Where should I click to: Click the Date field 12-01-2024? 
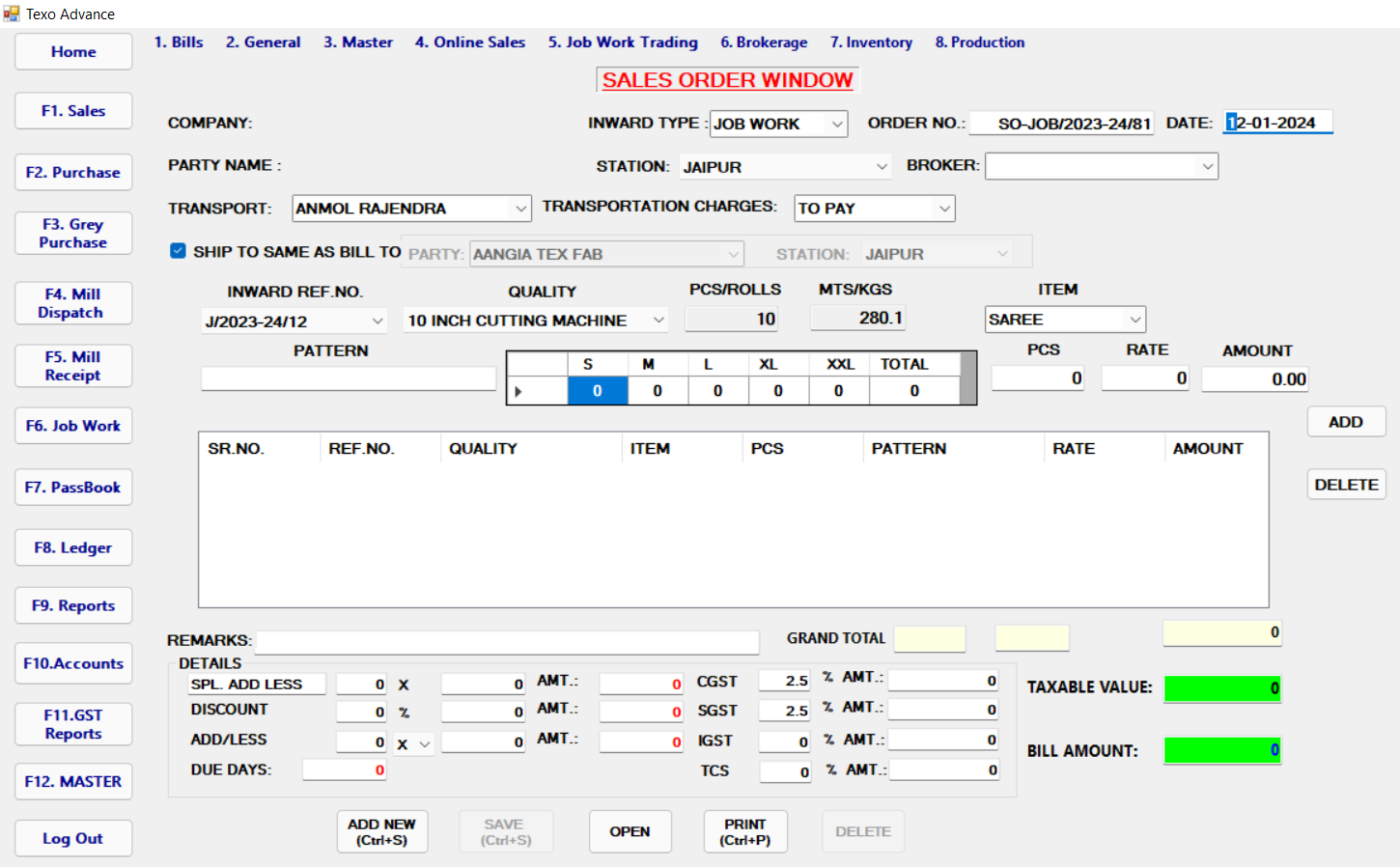pyautogui.click(x=1277, y=123)
